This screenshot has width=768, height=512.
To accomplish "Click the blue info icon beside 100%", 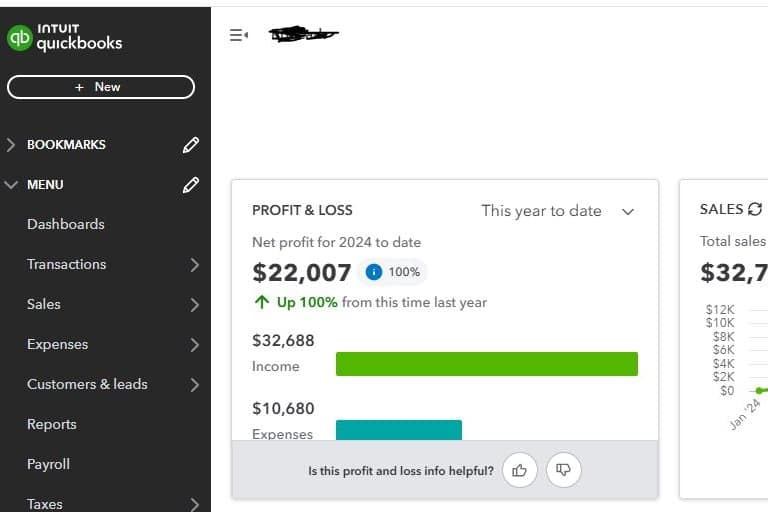I will pyautogui.click(x=374, y=272).
